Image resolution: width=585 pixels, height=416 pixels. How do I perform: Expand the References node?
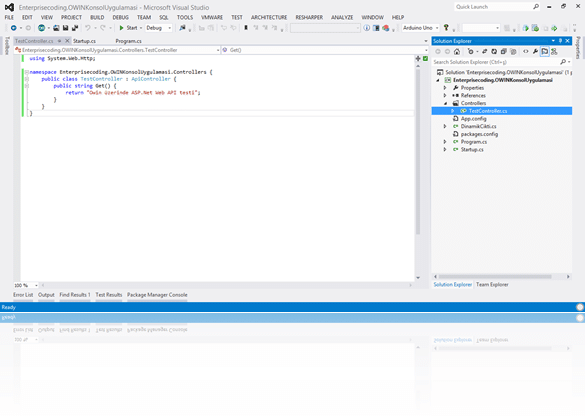click(x=445, y=96)
